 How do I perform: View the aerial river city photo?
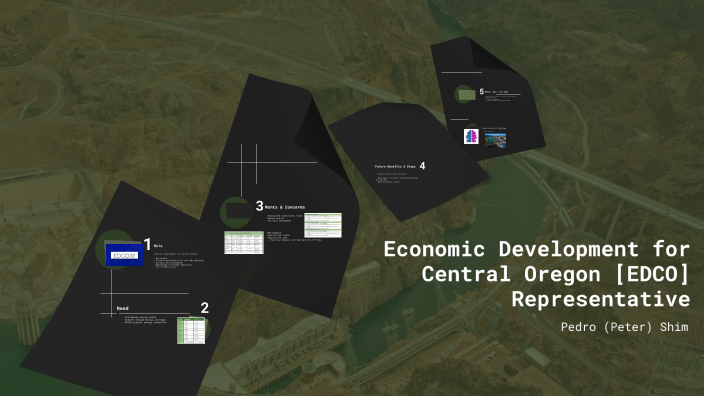point(495,140)
